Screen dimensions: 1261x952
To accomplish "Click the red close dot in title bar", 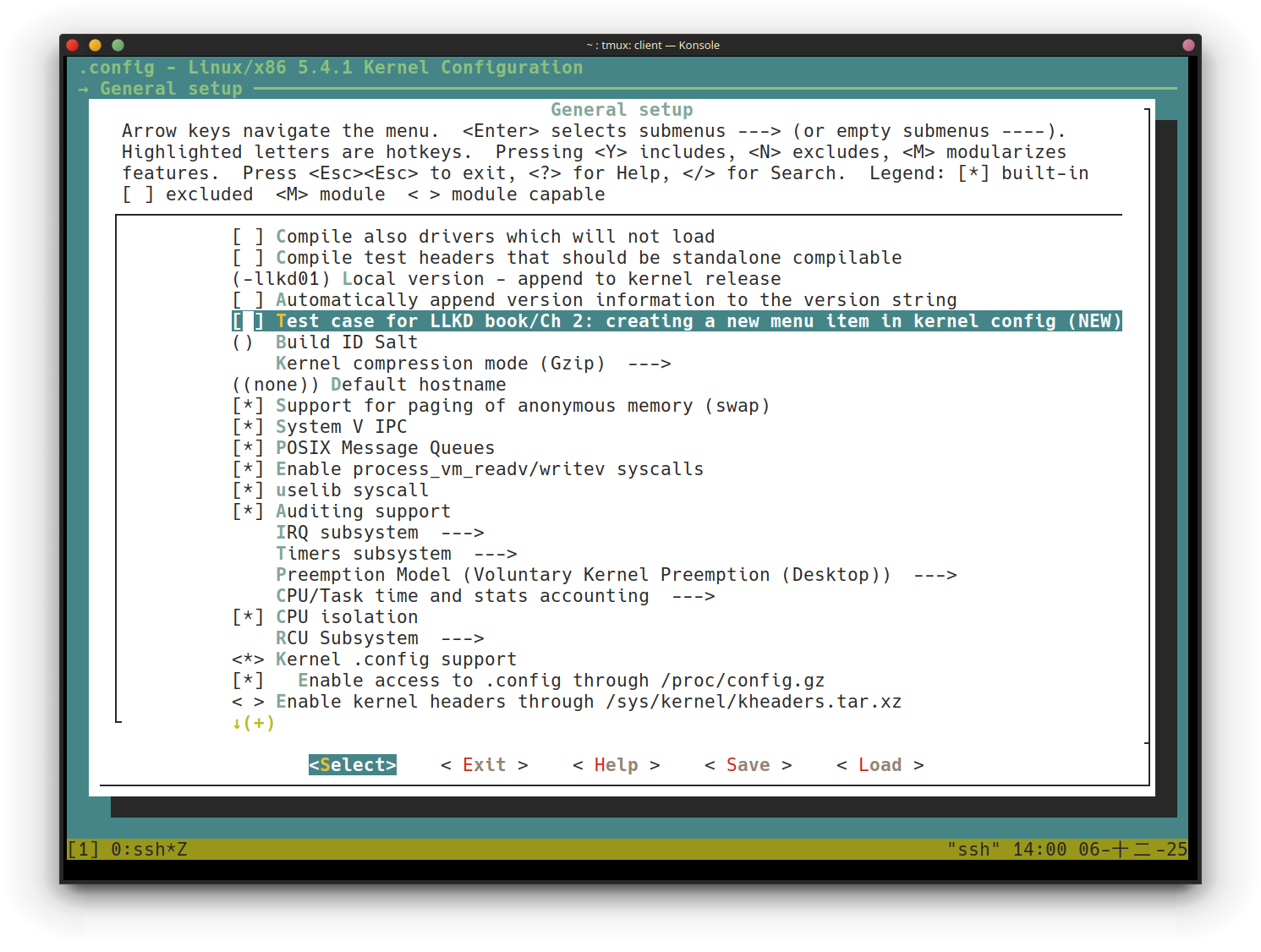I will tap(73, 45).
